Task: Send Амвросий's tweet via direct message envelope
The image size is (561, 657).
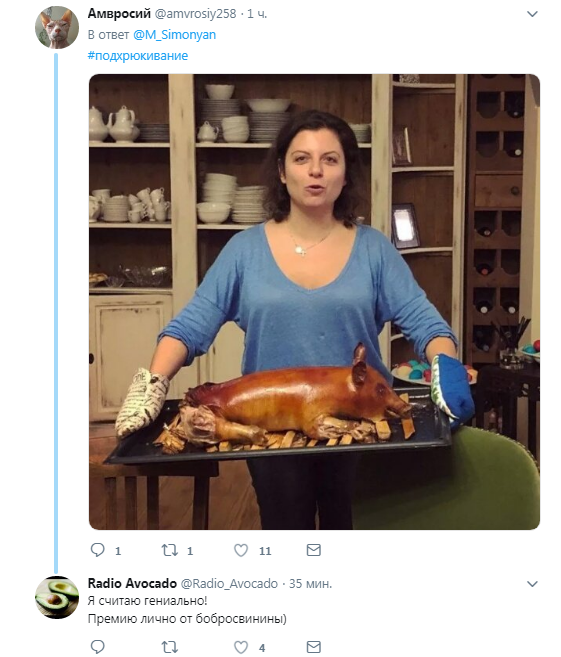Action: click(313, 550)
